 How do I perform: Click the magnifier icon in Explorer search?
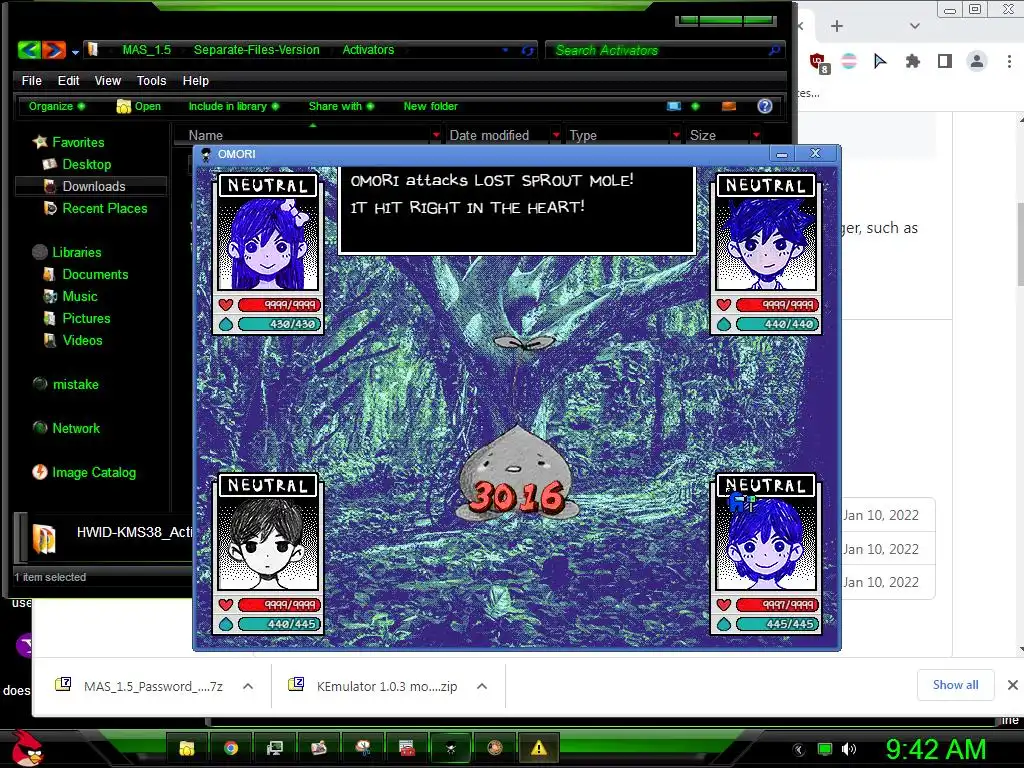pos(774,50)
